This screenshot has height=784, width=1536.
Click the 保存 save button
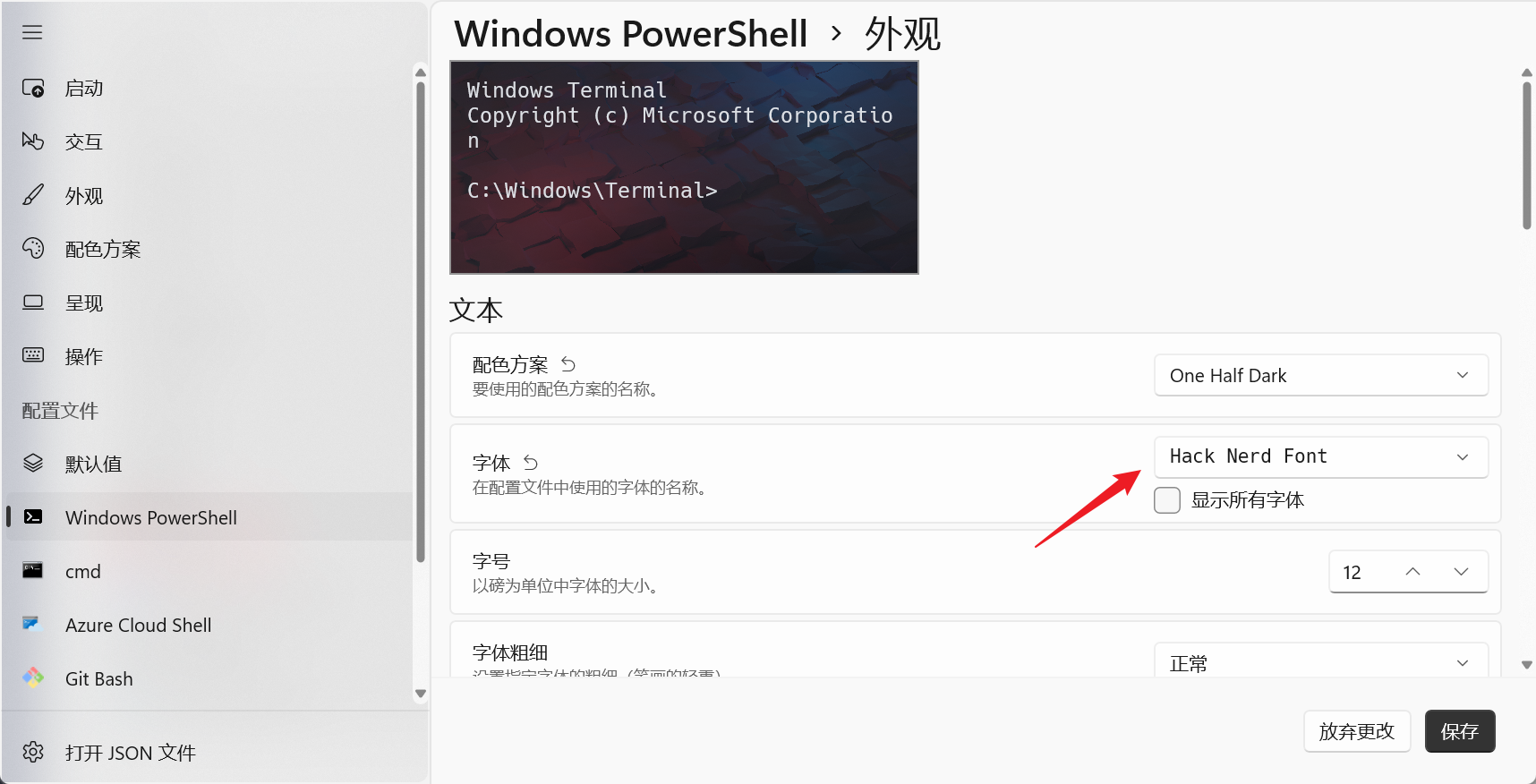pos(1460,731)
